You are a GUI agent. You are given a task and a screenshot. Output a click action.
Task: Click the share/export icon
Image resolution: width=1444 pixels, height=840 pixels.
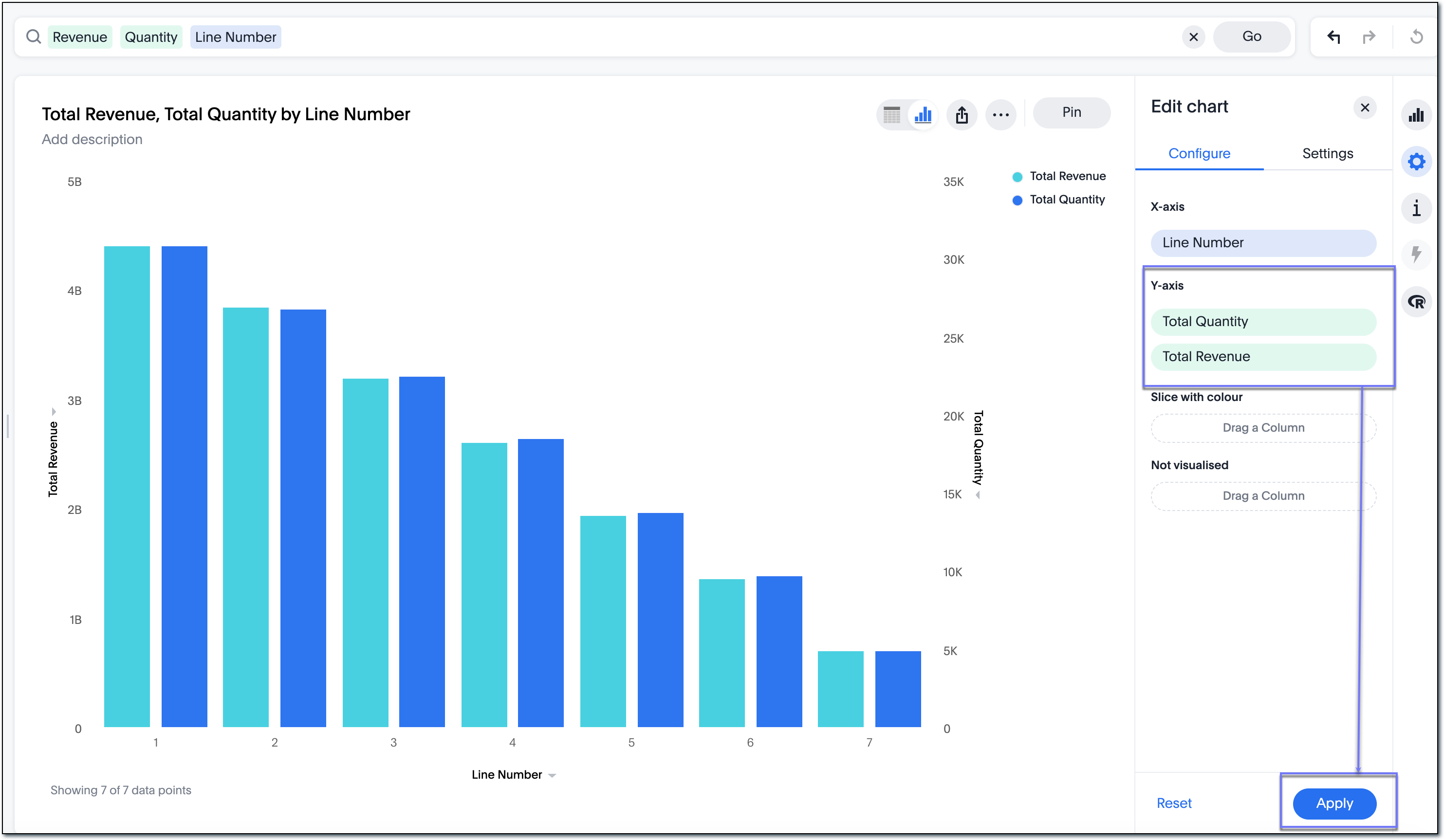tap(961, 113)
